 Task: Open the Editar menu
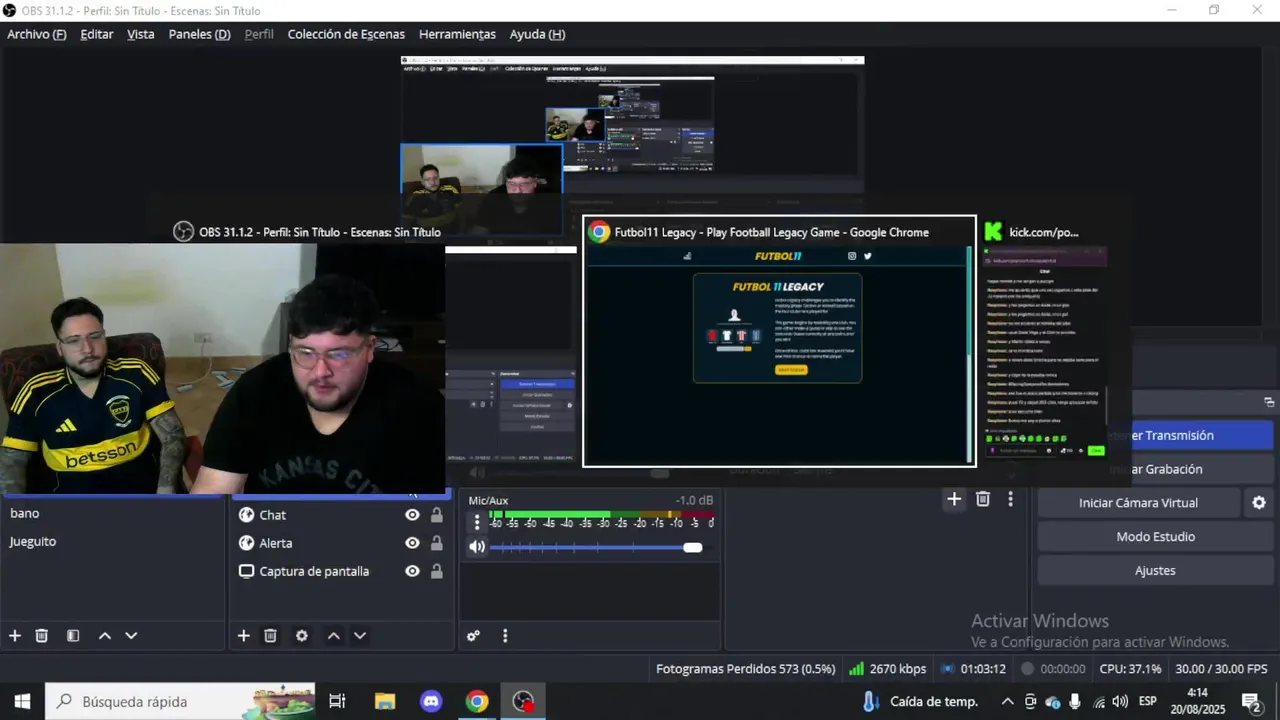[x=97, y=34]
